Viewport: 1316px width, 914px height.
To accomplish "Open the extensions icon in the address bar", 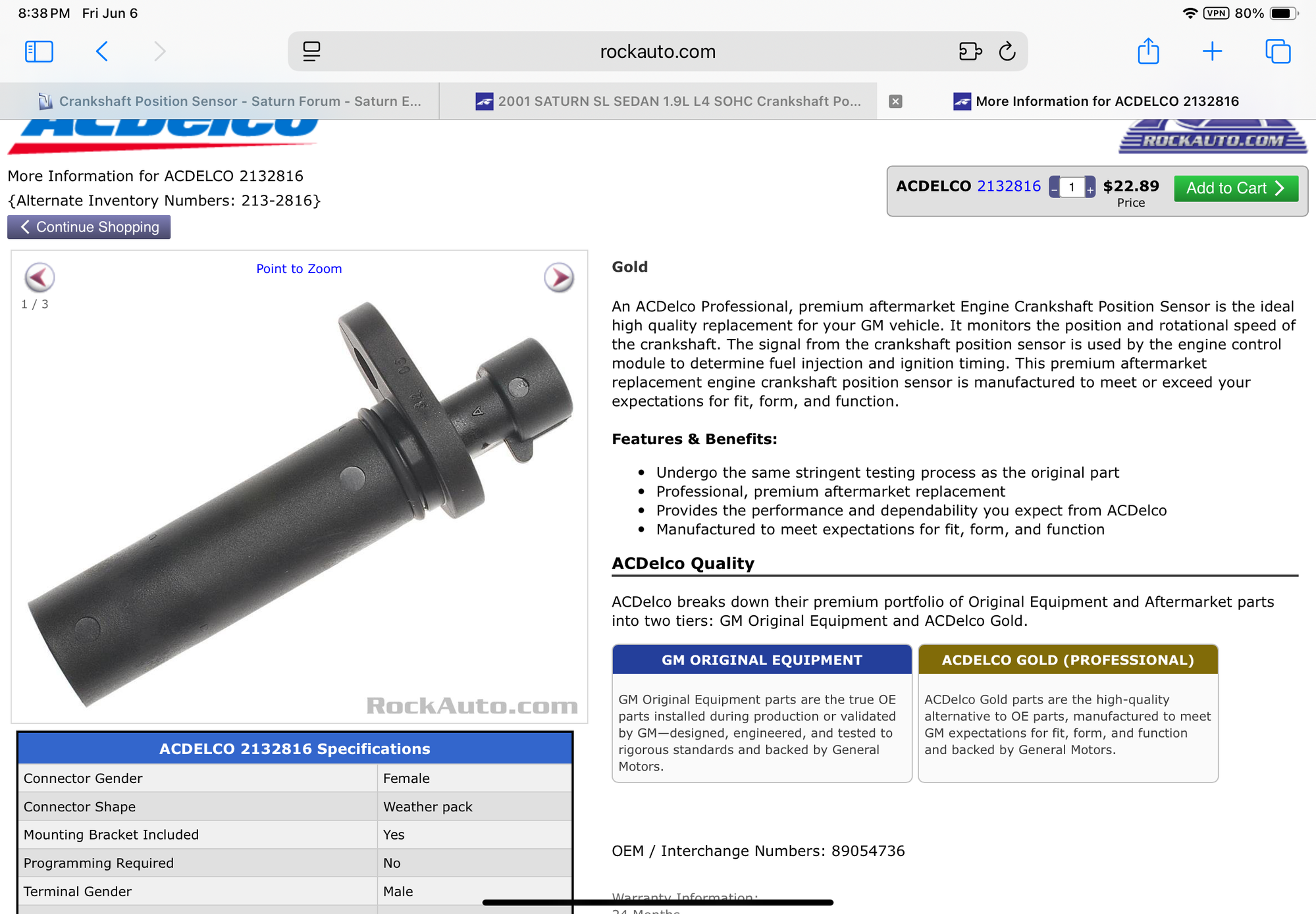I will tap(970, 51).
